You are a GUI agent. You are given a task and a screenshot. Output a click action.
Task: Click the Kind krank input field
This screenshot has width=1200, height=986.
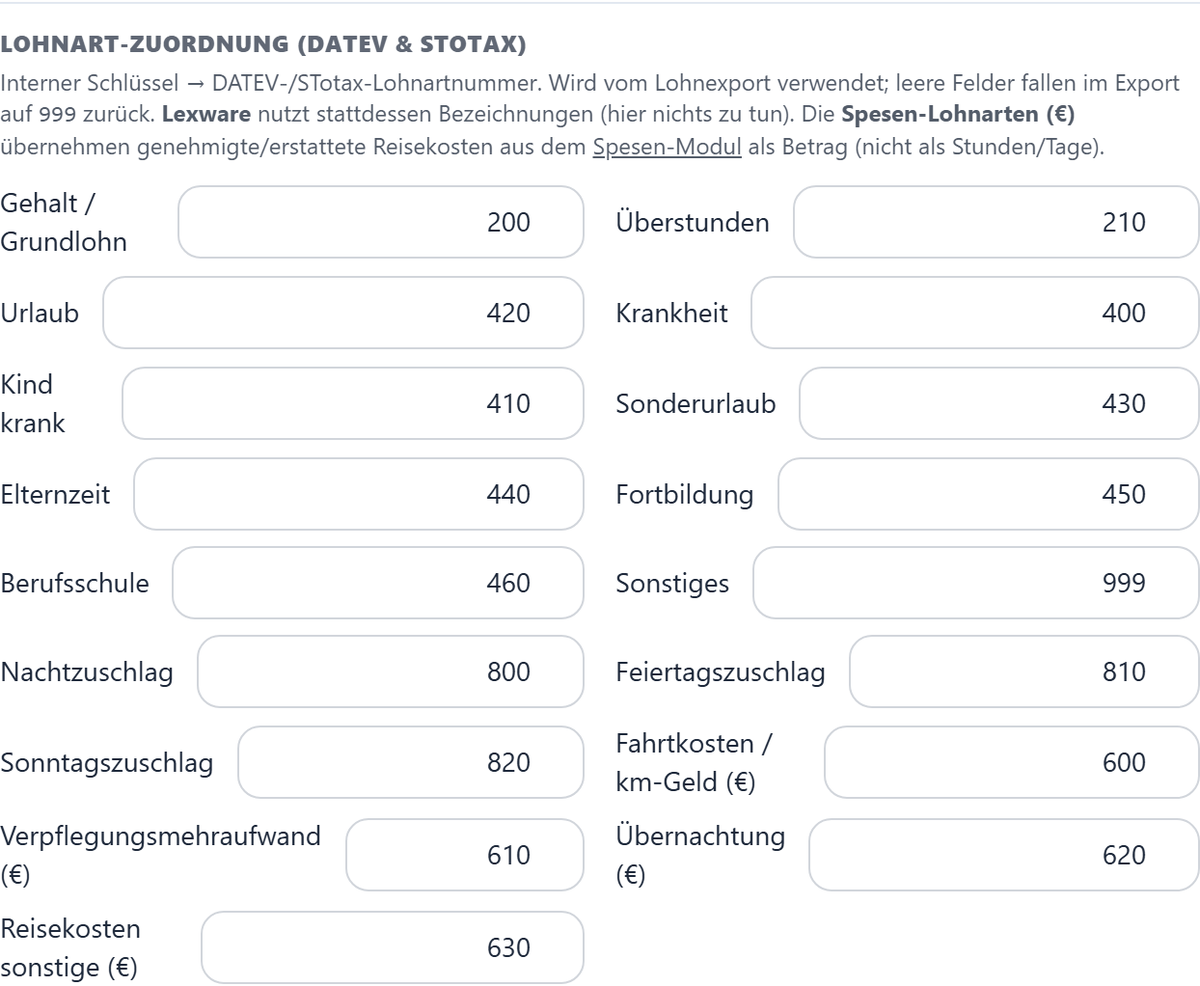[353, 404]
